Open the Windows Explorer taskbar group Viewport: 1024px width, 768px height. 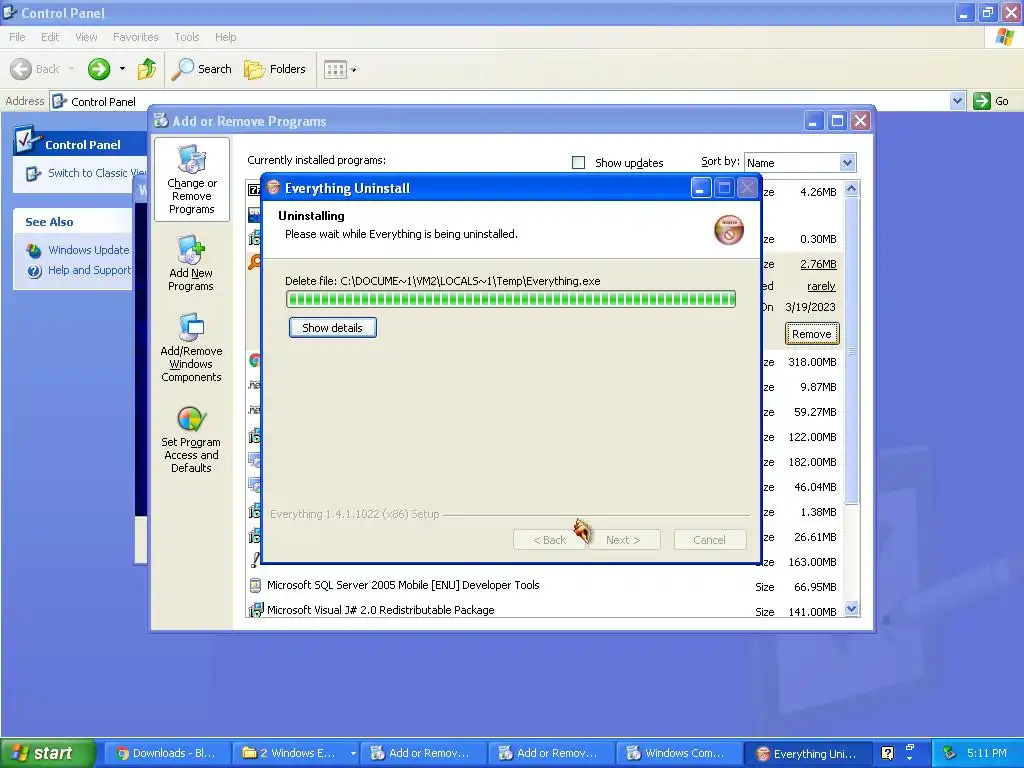point(297,753)
